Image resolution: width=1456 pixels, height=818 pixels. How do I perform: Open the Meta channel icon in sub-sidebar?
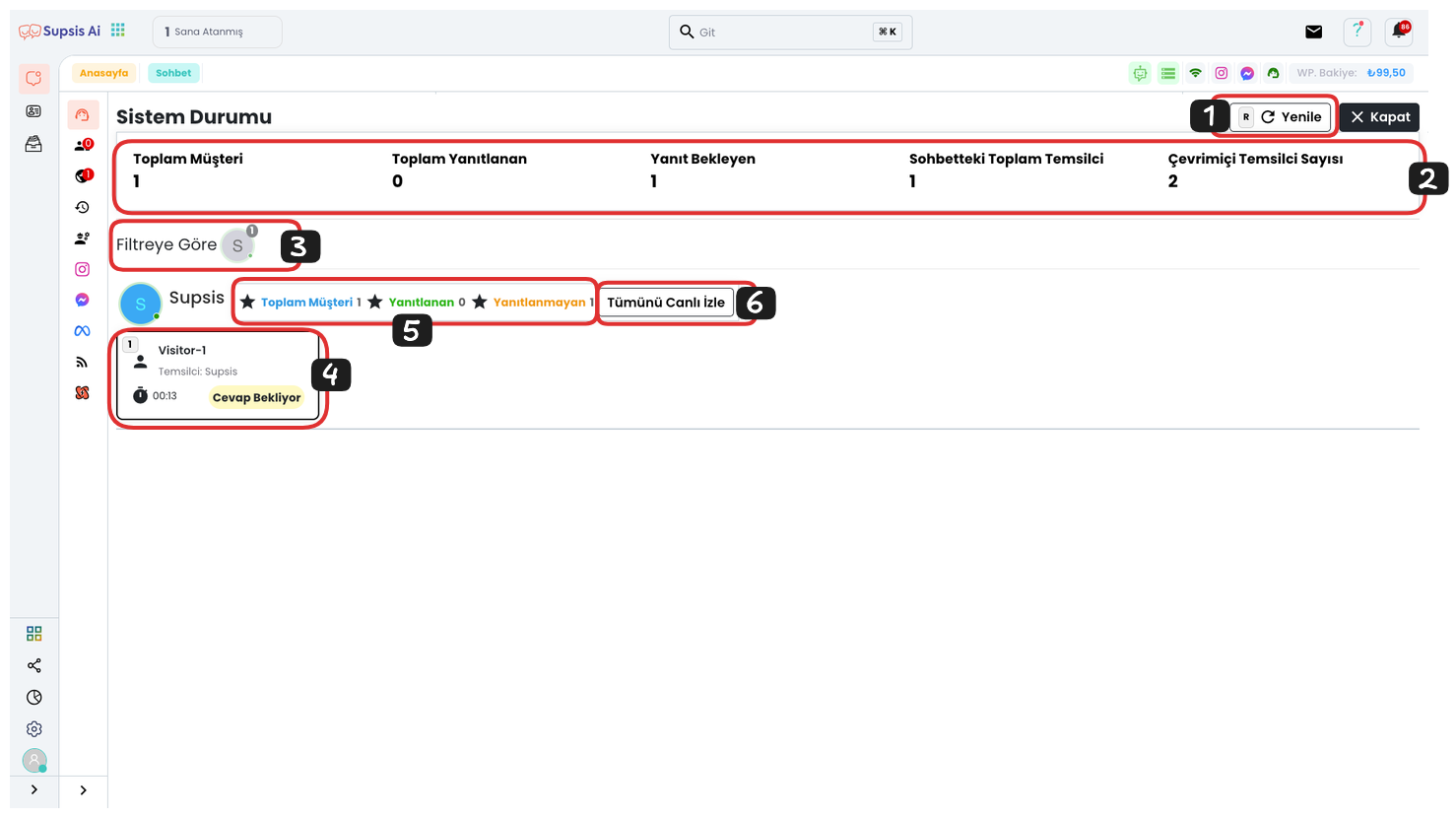83,331
